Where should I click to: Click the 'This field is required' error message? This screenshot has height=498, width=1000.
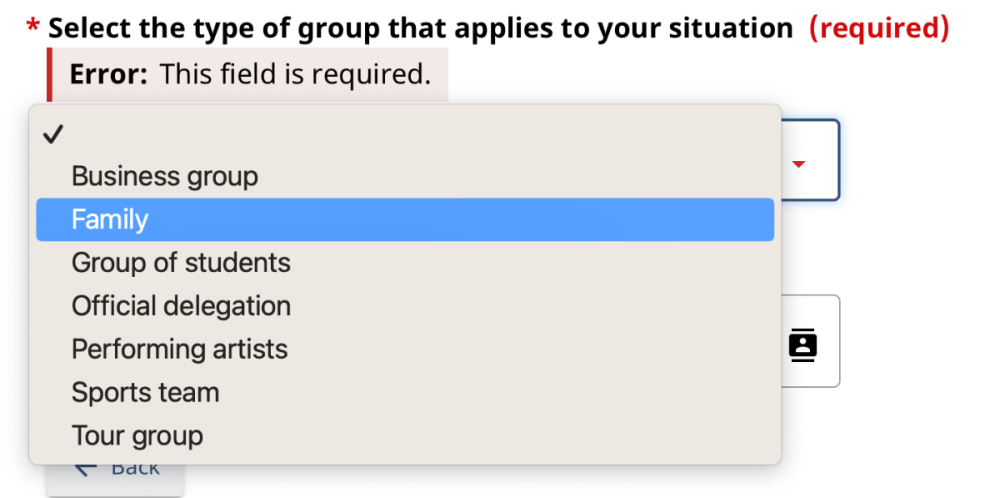(295, 74)
